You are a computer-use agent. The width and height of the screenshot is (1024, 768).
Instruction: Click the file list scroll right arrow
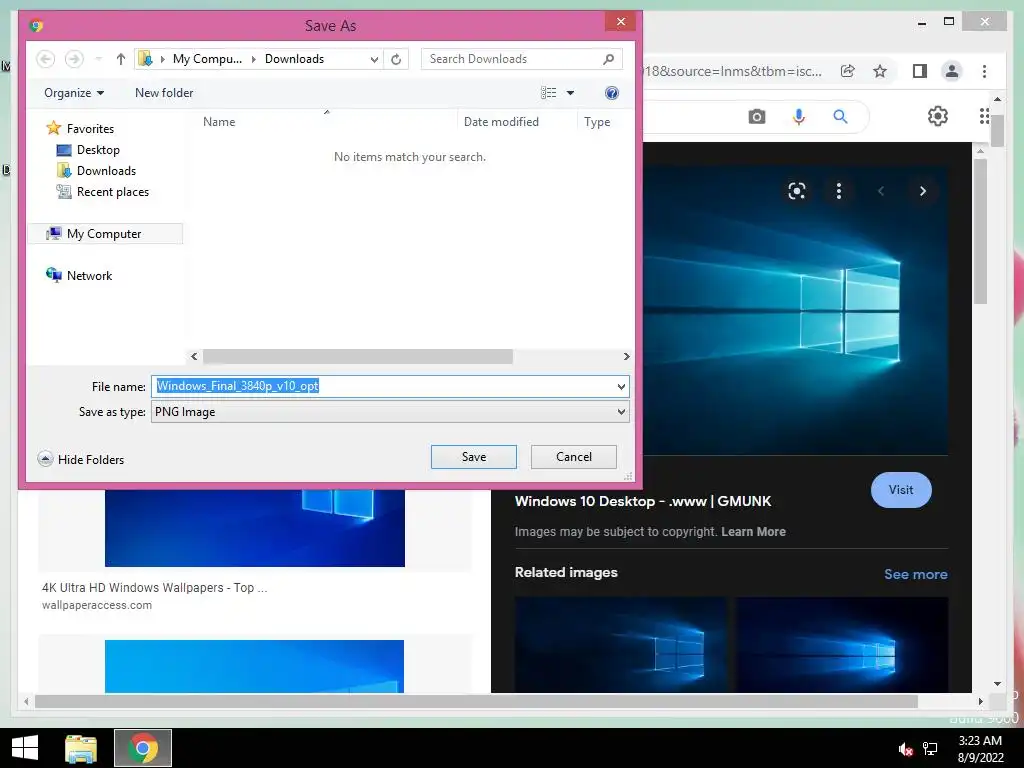tap(626, 357)
